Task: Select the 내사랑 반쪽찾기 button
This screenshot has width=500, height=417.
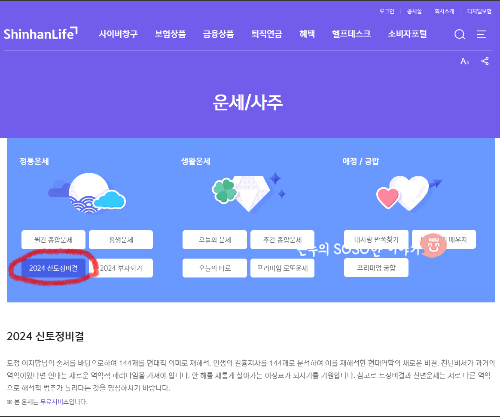Action: click(376, 239)
